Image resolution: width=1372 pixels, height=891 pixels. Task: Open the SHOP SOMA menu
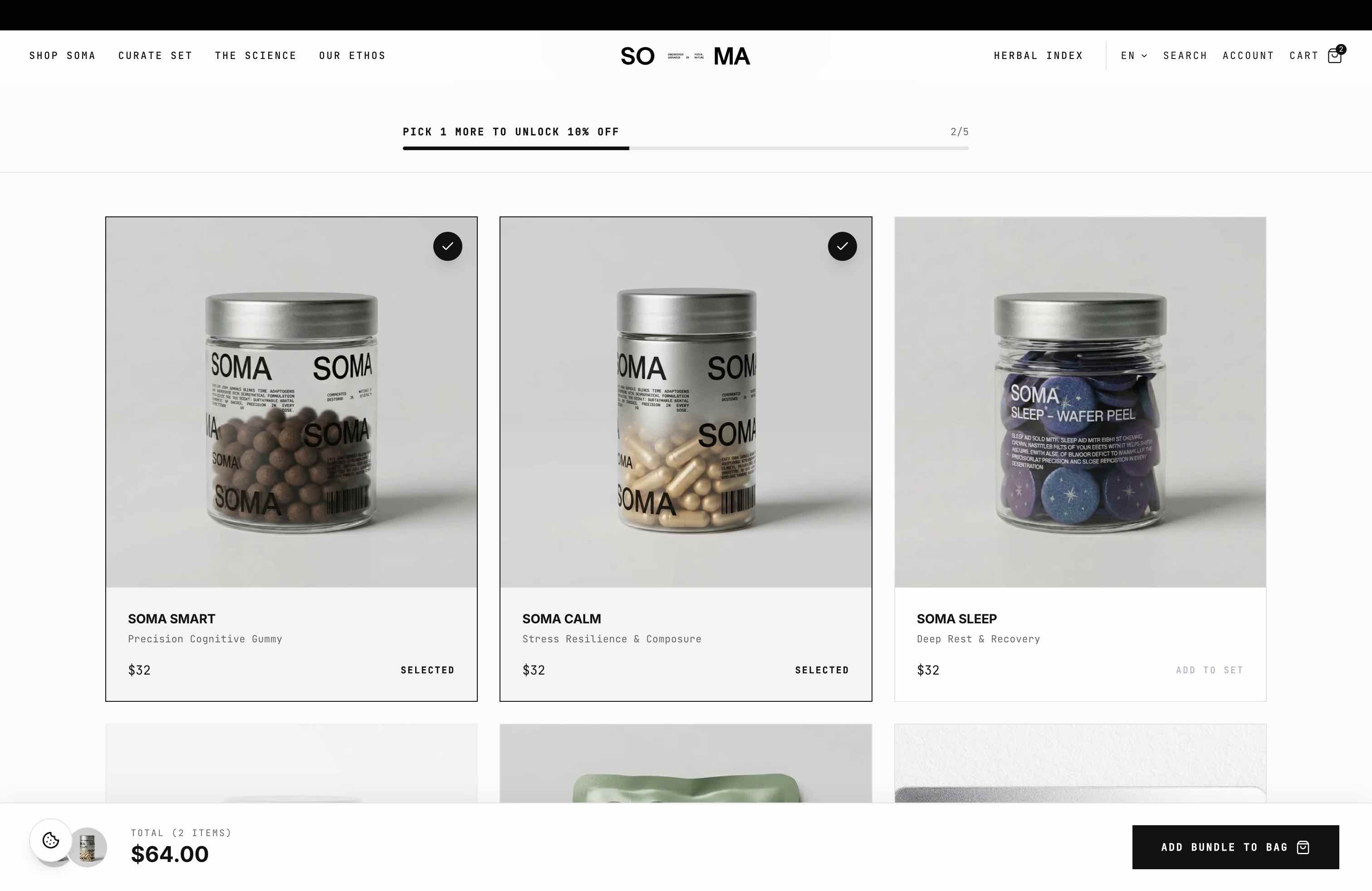click(x=62, y=56)
